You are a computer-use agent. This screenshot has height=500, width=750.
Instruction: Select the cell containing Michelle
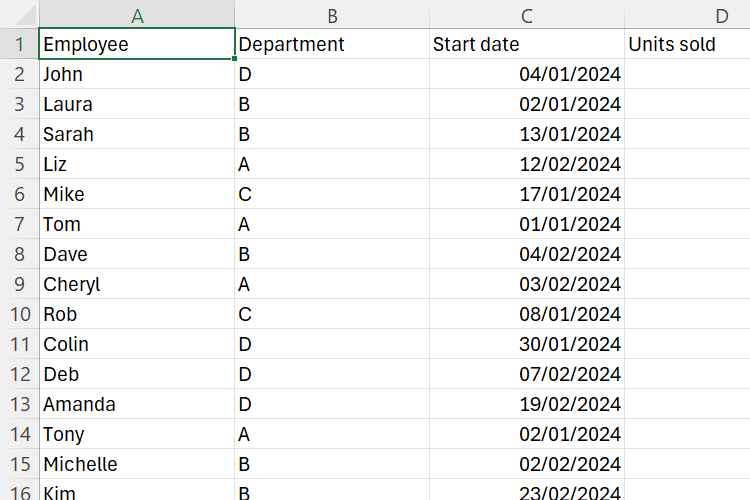point(137,464)
